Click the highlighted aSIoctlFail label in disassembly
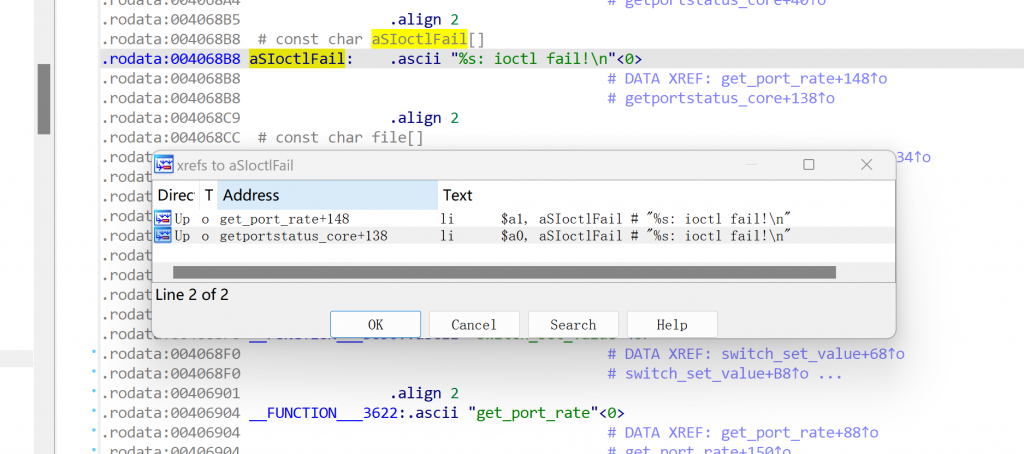 pos(299,59)
